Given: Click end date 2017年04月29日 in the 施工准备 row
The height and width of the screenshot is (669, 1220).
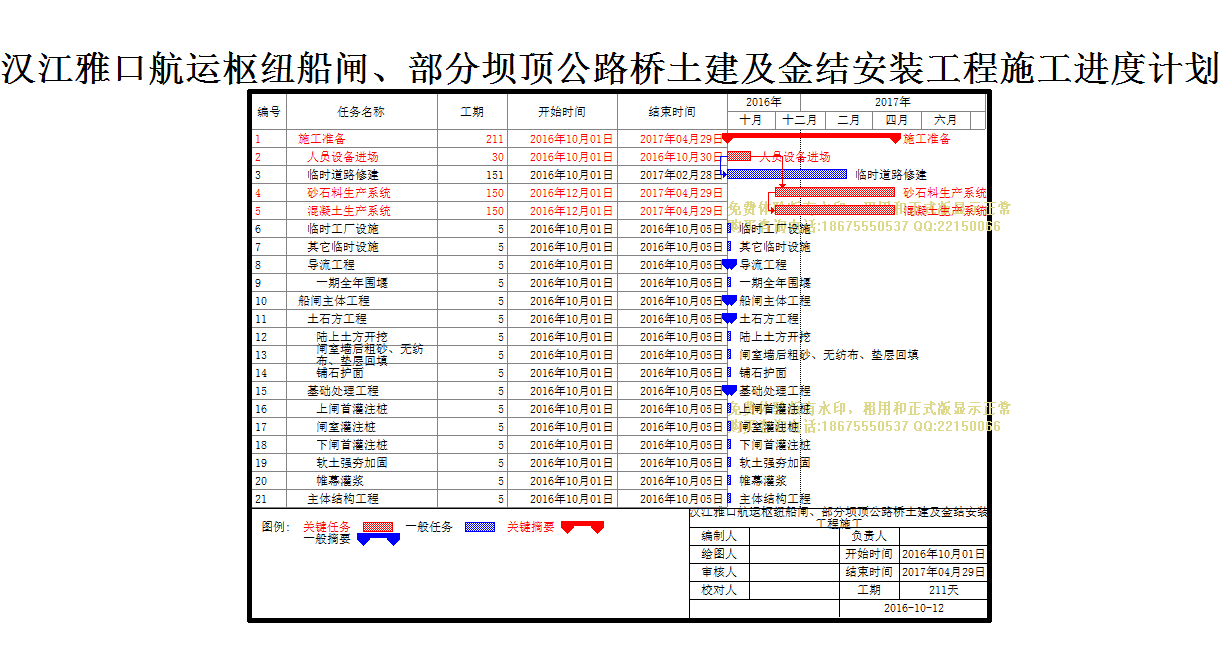Looking at the screenshot, I should pos(681,139).
